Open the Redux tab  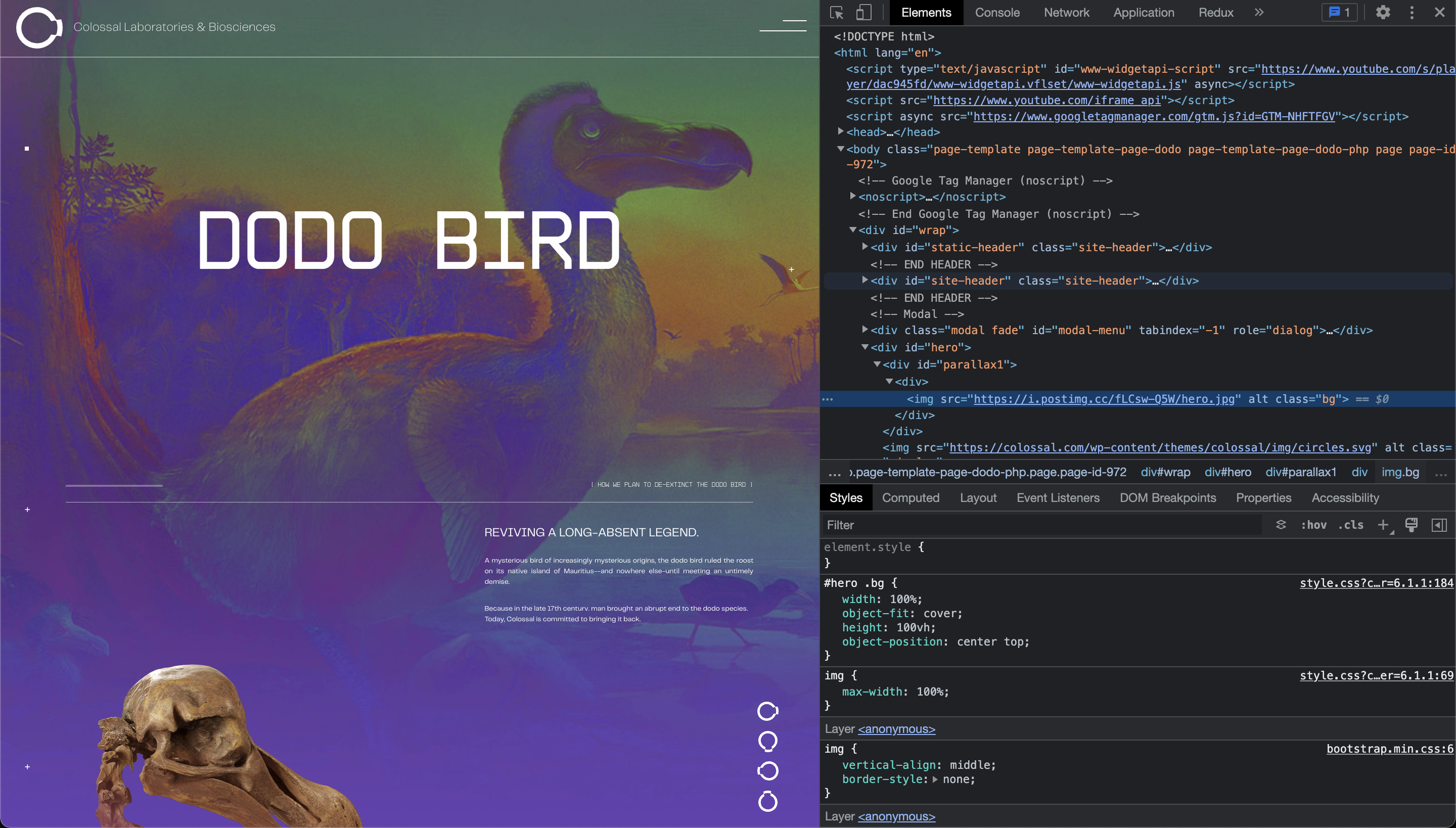pyautogui.click(x=1216, y=13)
